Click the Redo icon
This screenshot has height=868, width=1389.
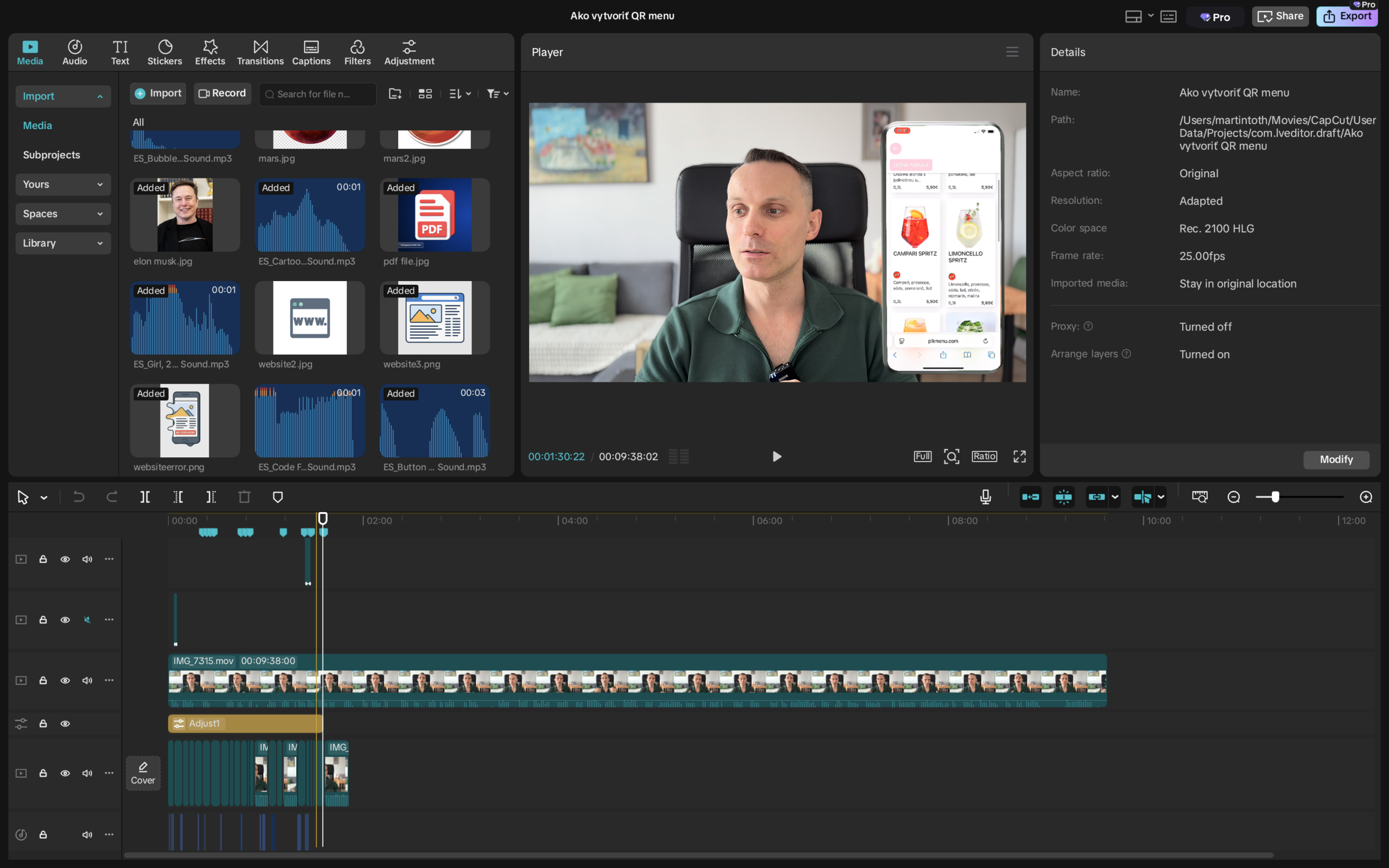click(112, 497)
